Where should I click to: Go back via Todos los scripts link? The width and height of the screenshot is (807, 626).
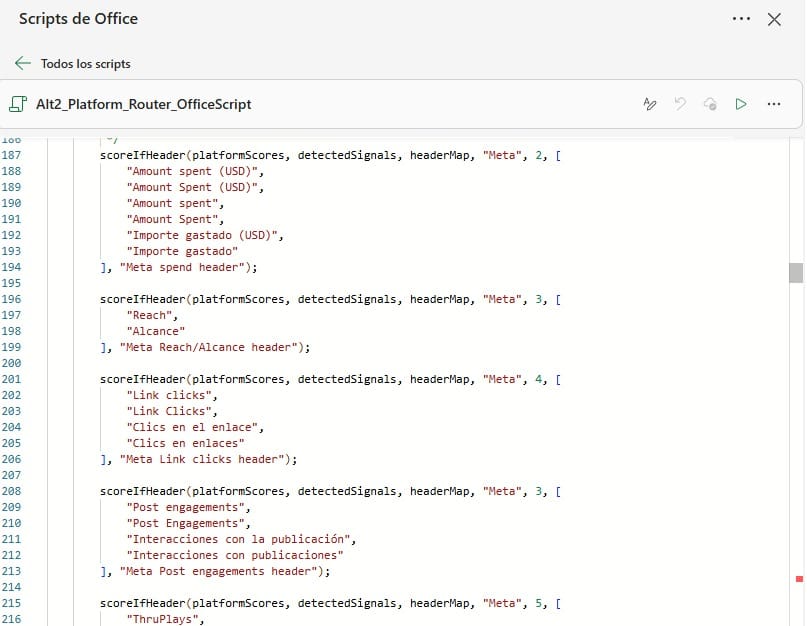click(85, 64)
